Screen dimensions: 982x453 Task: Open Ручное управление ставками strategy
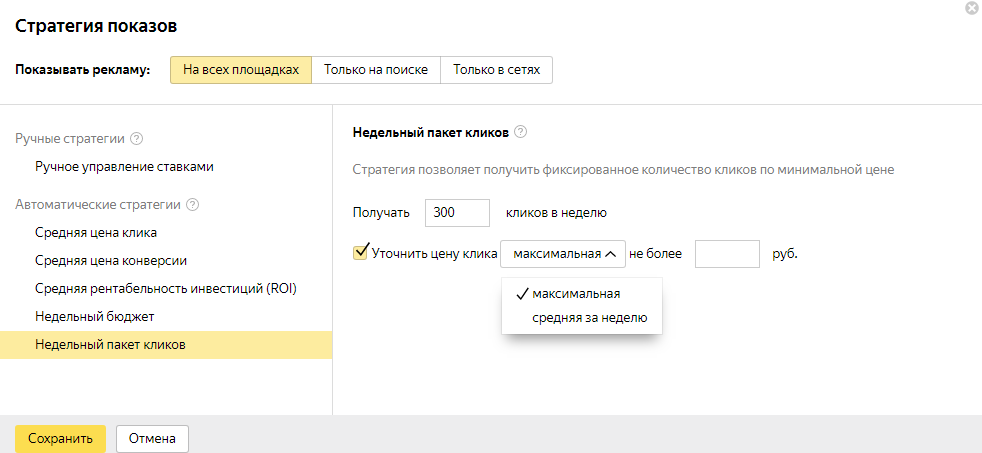pos(124,167)
